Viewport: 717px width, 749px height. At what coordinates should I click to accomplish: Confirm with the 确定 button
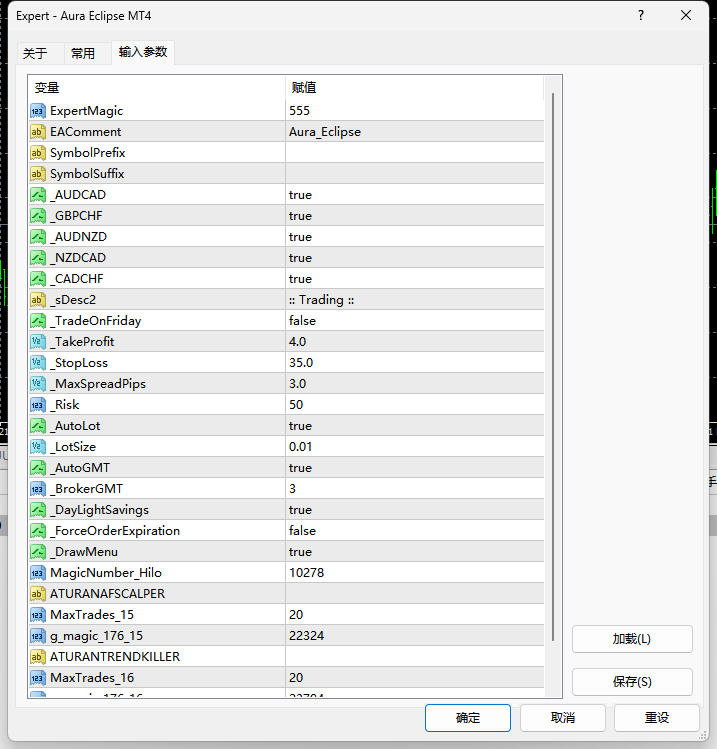tap(468, 717)
